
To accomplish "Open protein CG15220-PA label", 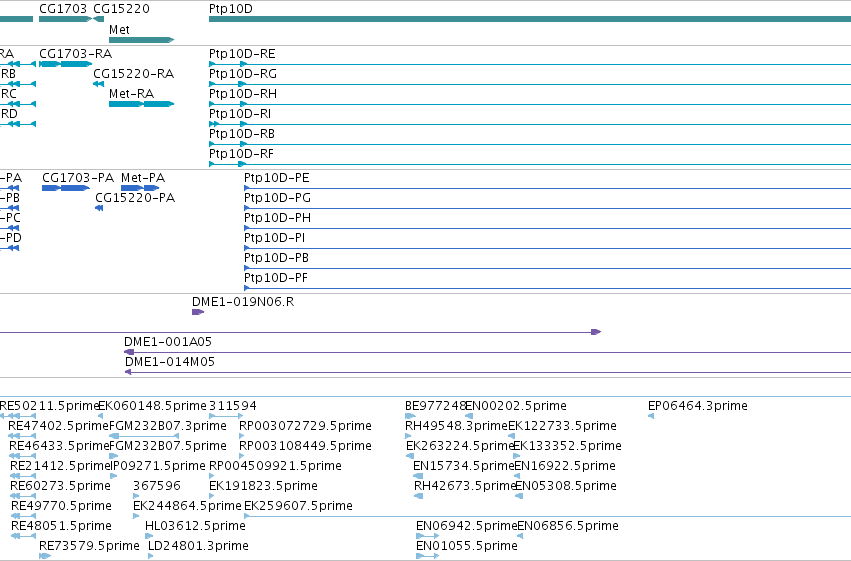I will (x=135, y=198).
